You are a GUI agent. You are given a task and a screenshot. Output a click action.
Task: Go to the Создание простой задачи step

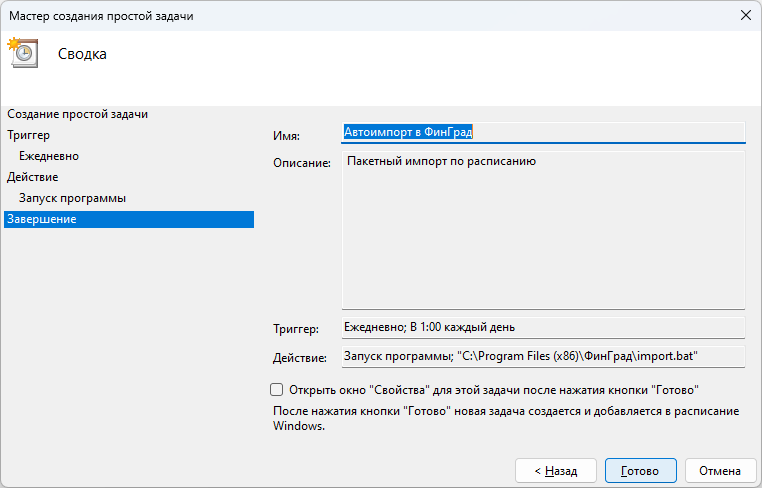77,114
